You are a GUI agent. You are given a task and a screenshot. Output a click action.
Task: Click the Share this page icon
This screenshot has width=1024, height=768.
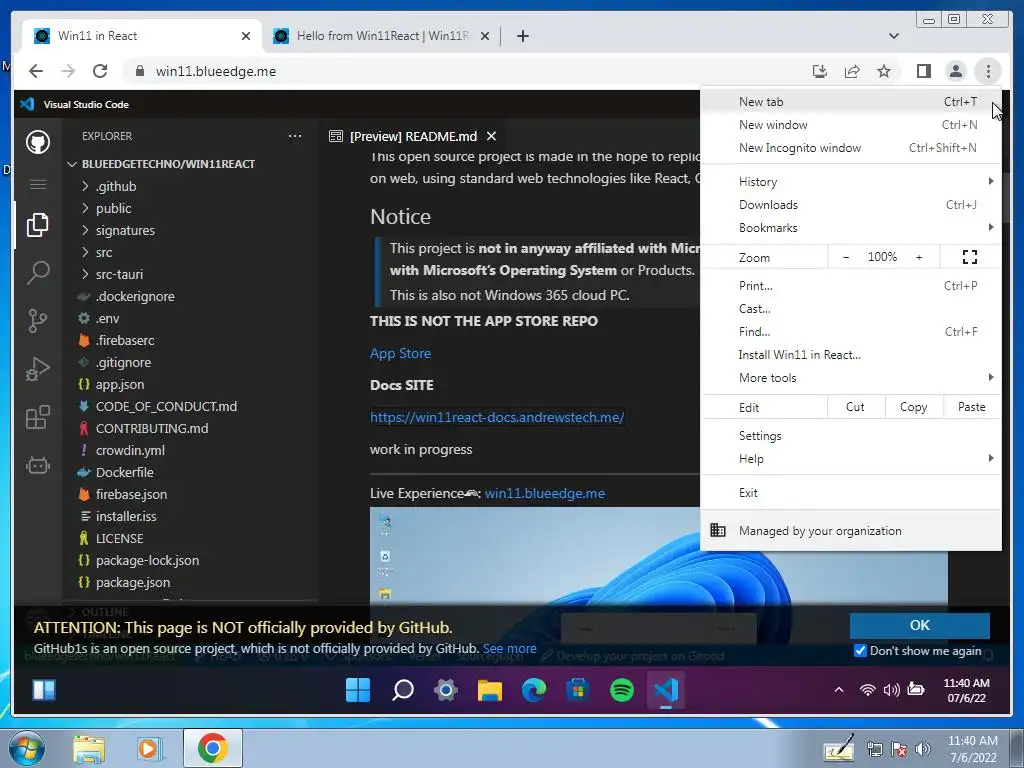[852, 71]
